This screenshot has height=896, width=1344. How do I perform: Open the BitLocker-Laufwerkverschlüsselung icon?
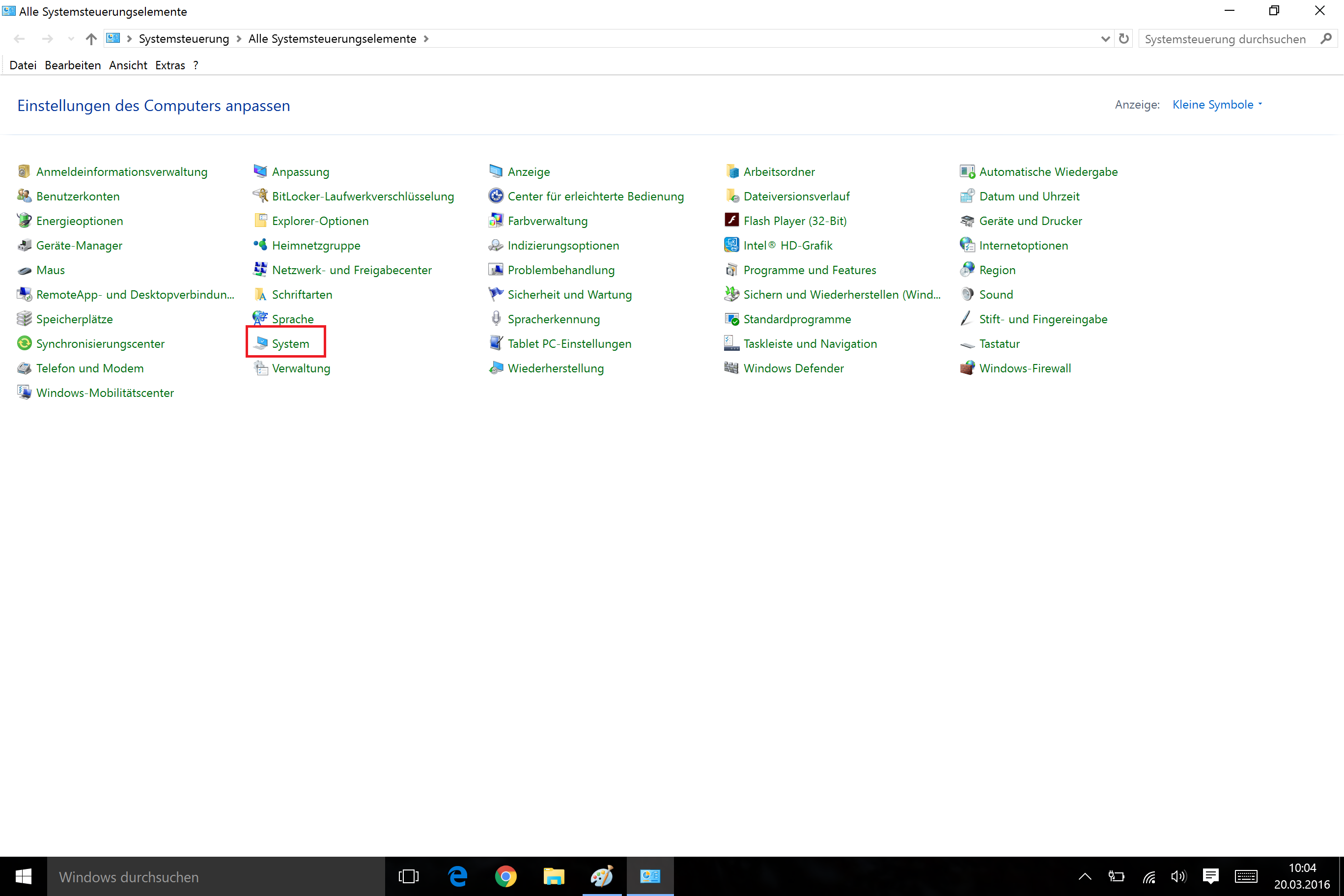pos(260,196)
